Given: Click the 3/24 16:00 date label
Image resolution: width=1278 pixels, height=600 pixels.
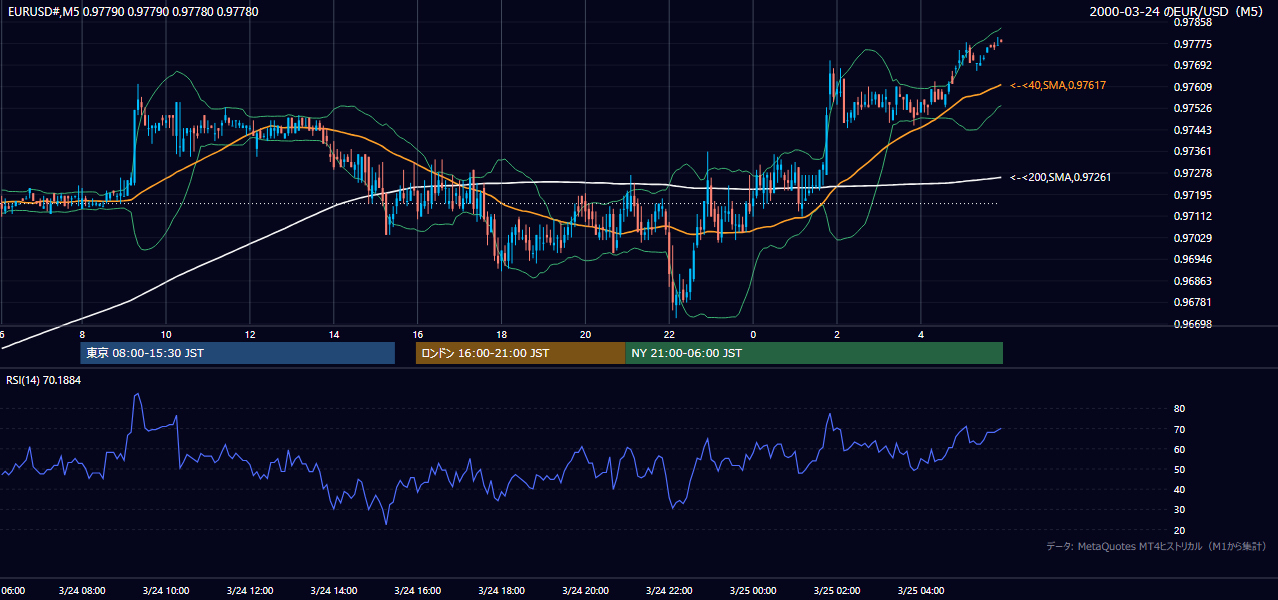Looking at the screenshot, I should tap(418, 591).
